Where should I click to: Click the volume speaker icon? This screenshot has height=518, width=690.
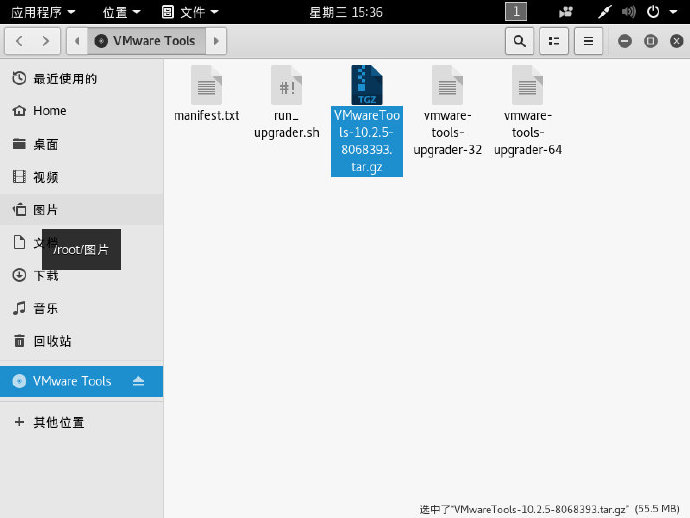(629, 12)
